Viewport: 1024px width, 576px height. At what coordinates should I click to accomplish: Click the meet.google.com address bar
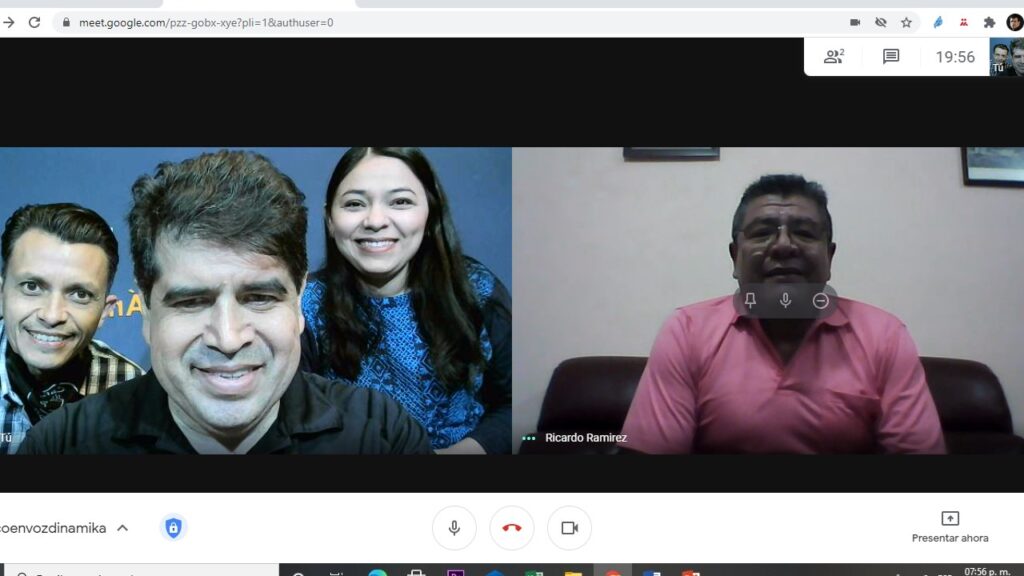coord(400,22)
